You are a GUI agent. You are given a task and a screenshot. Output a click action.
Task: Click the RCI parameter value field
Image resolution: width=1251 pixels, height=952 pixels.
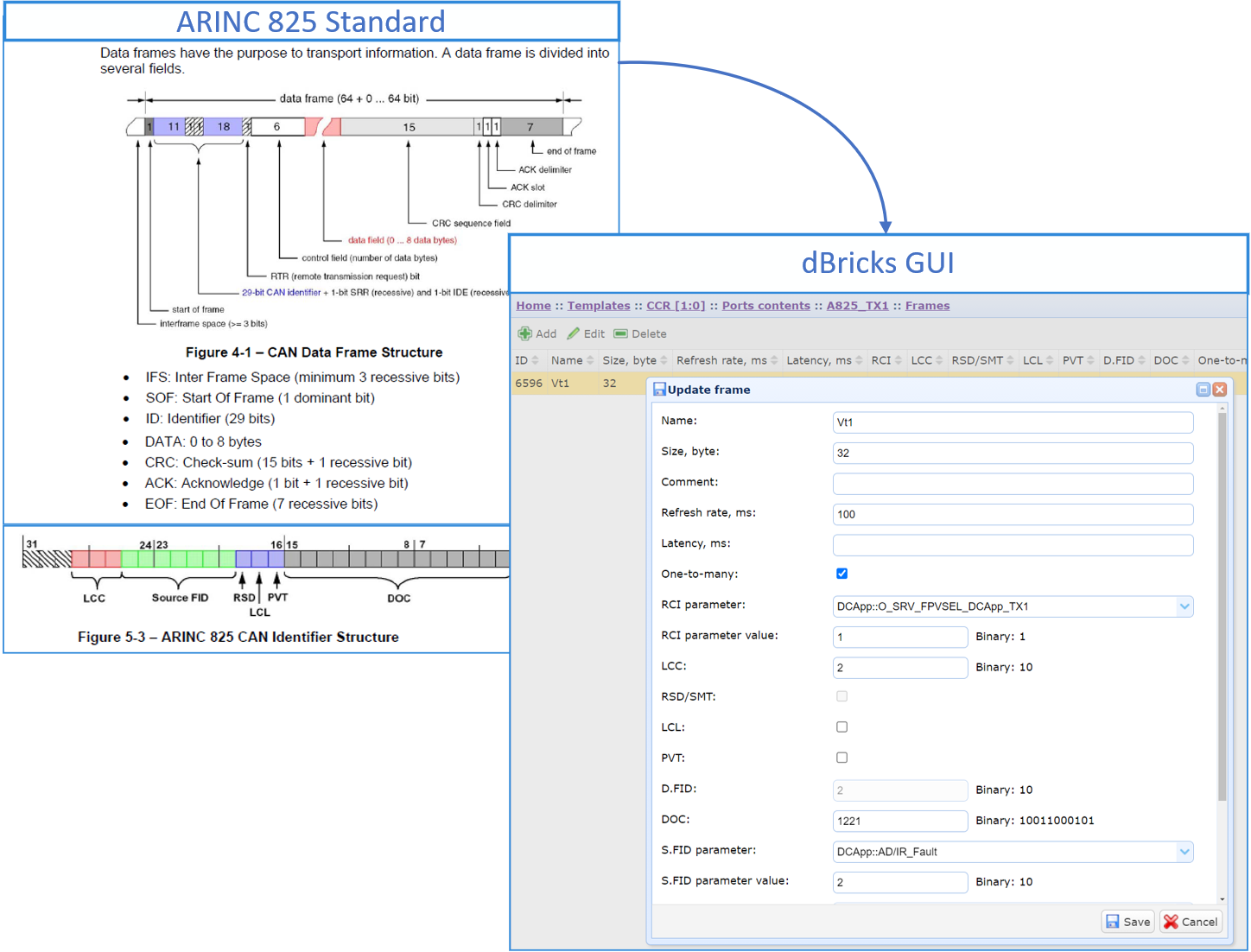(900, 637)
